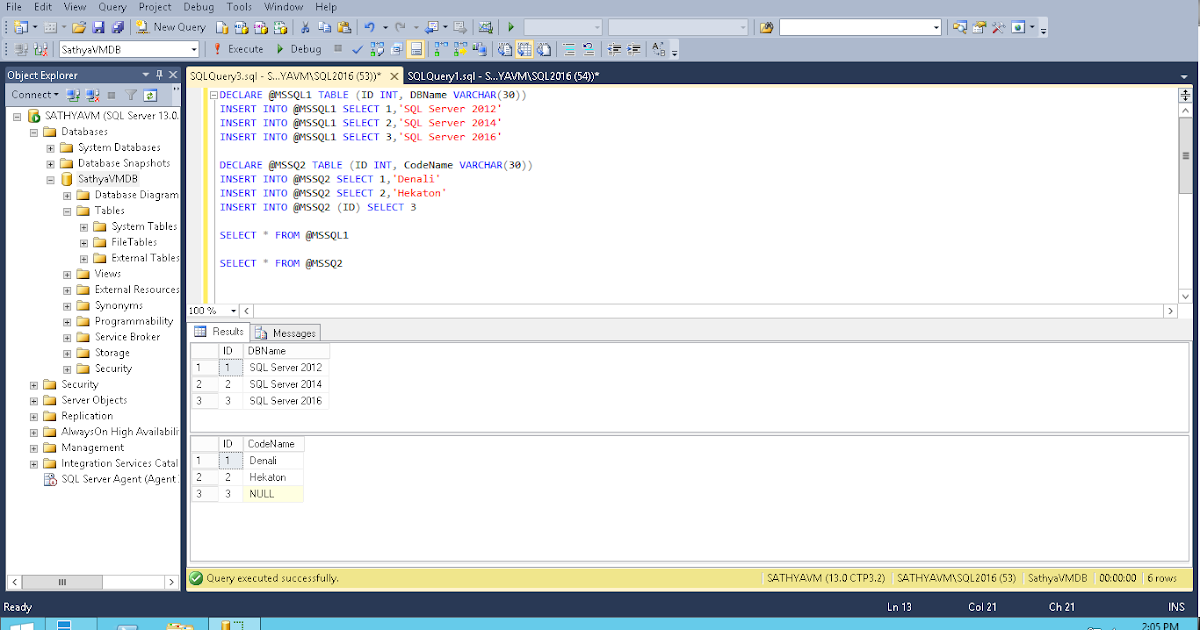The width and height of the screenshot is (1200, 630).
Task: Click the Comment out selected lines icon
Action: click(569, 49)
